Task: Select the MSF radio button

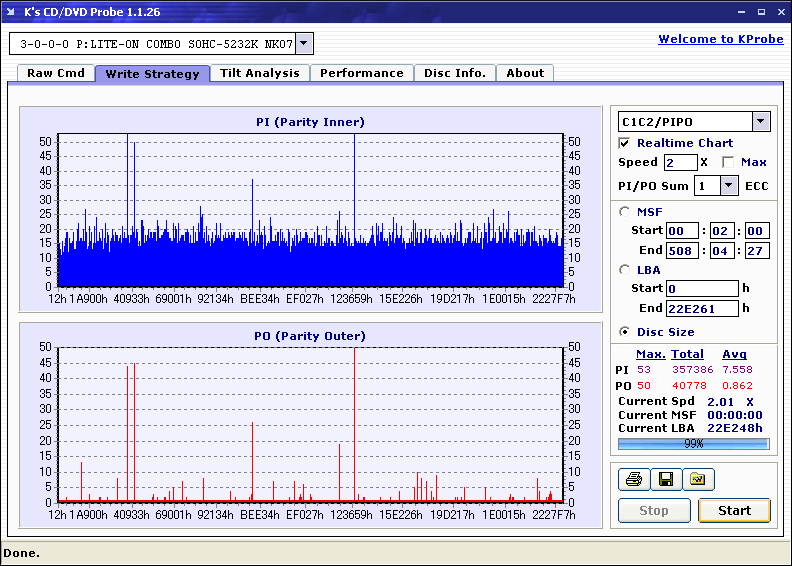Action: pos(625,211)
